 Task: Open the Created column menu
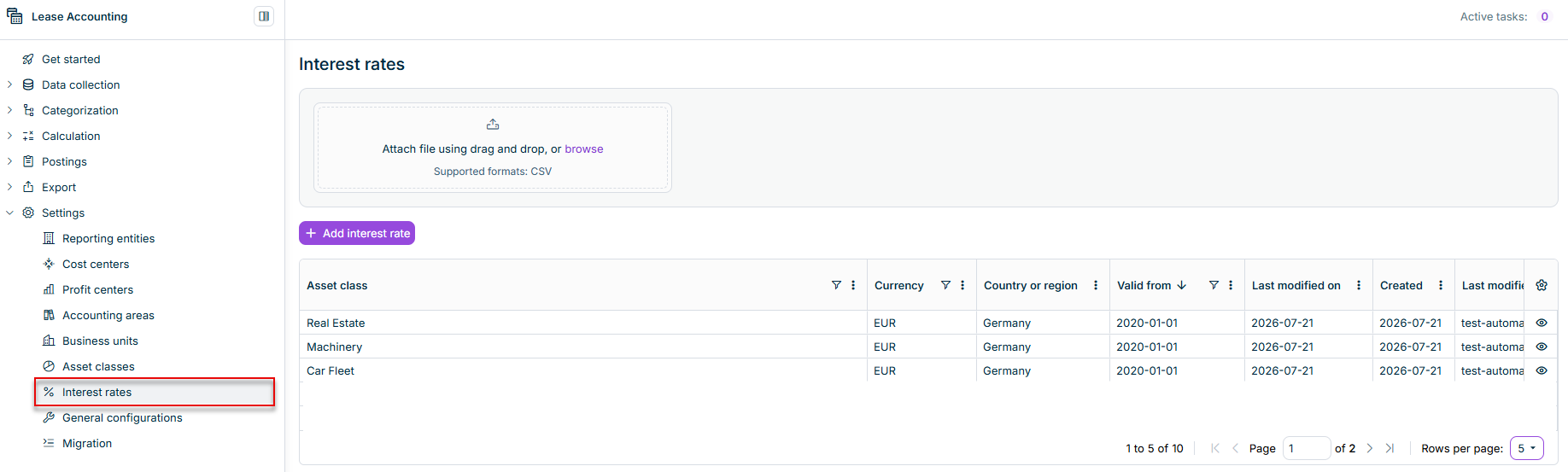point(1441,285)
